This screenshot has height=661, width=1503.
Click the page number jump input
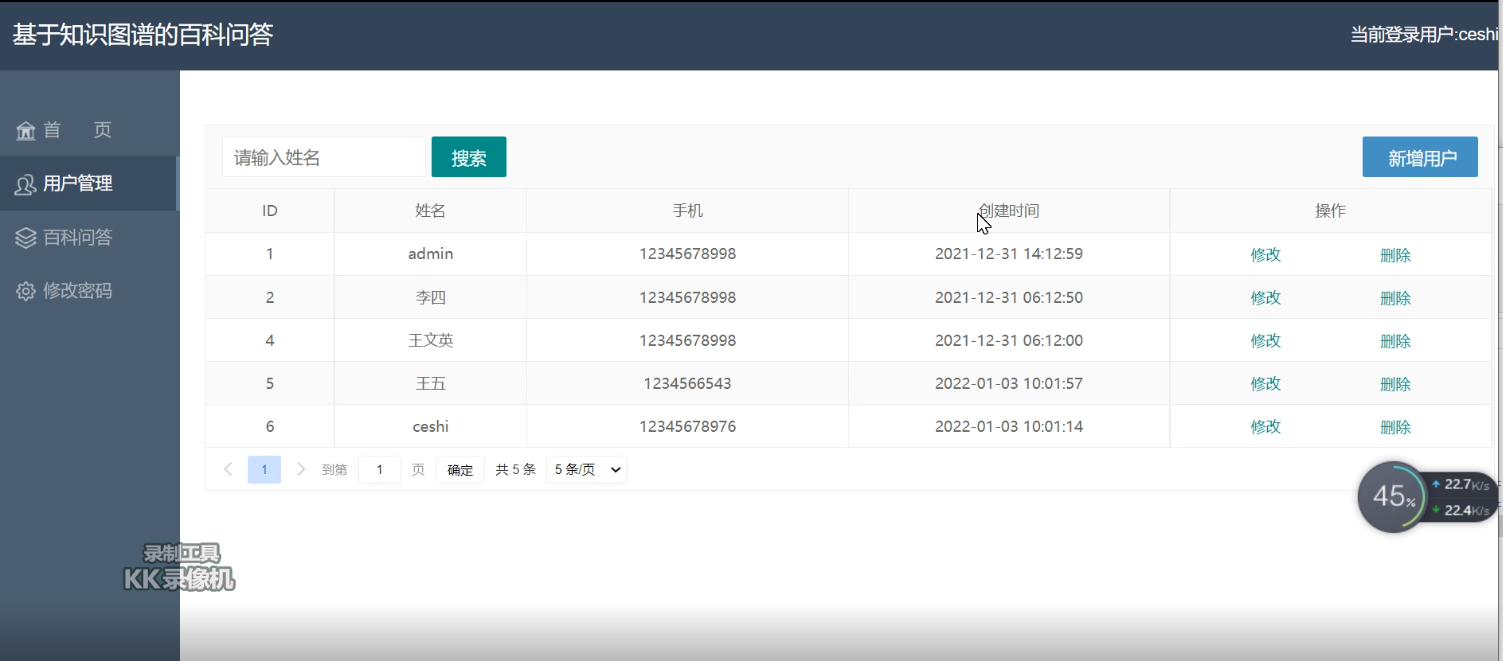point(380,470)
